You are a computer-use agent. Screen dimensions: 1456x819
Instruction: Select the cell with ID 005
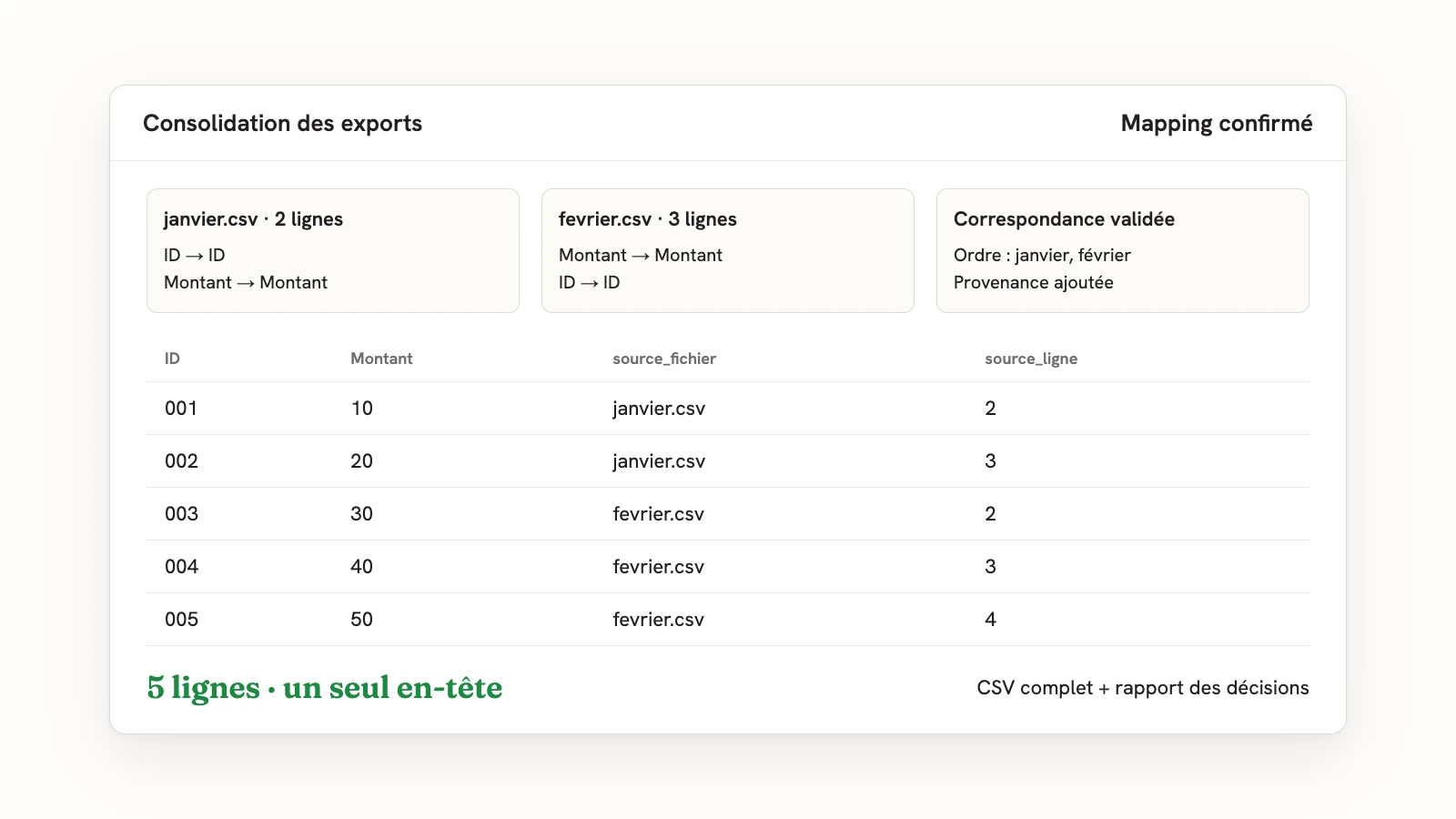pyautogui.click(x=181, y=620)
